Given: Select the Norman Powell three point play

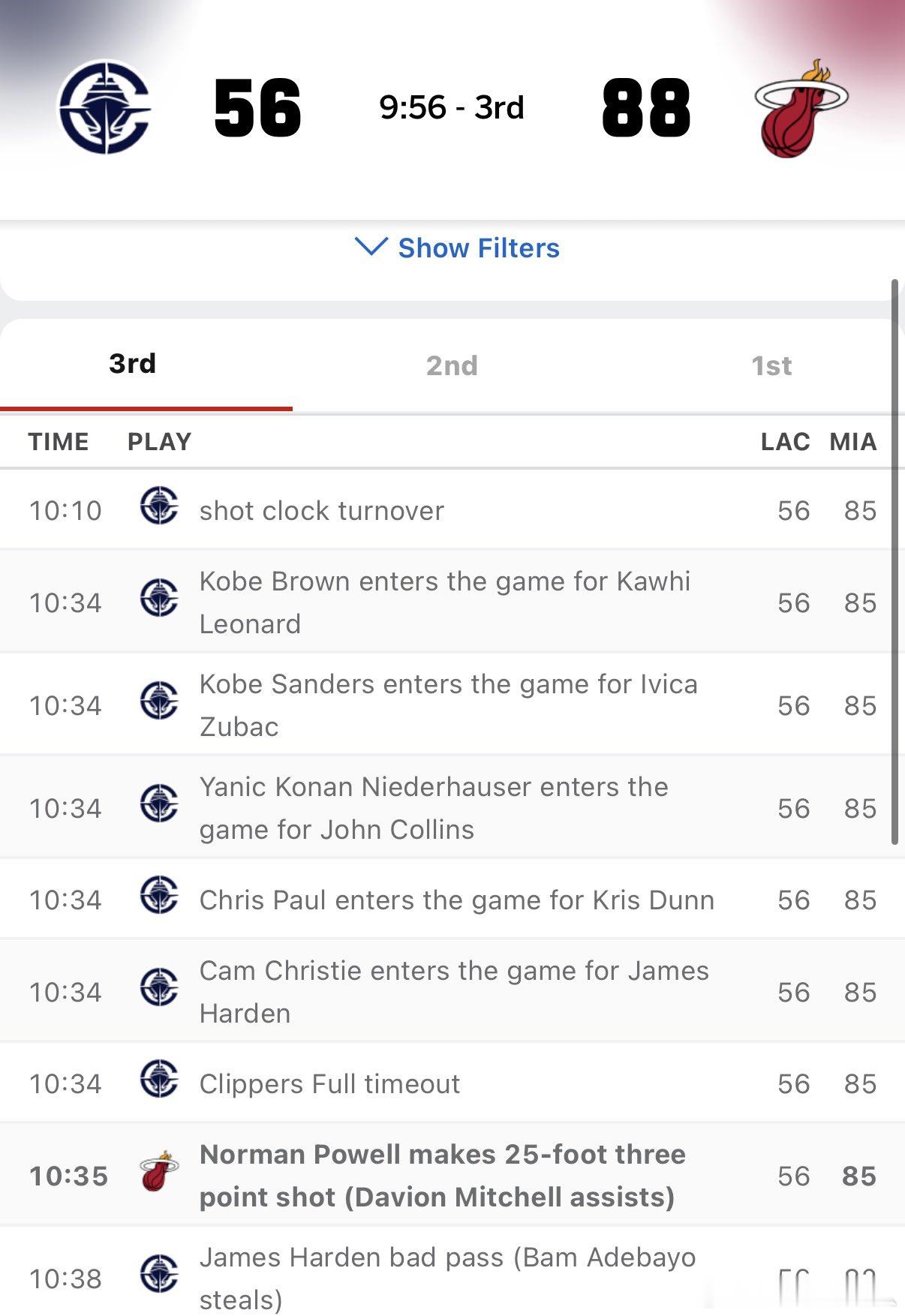Looking at the screenshot, I should (442, 1176).
